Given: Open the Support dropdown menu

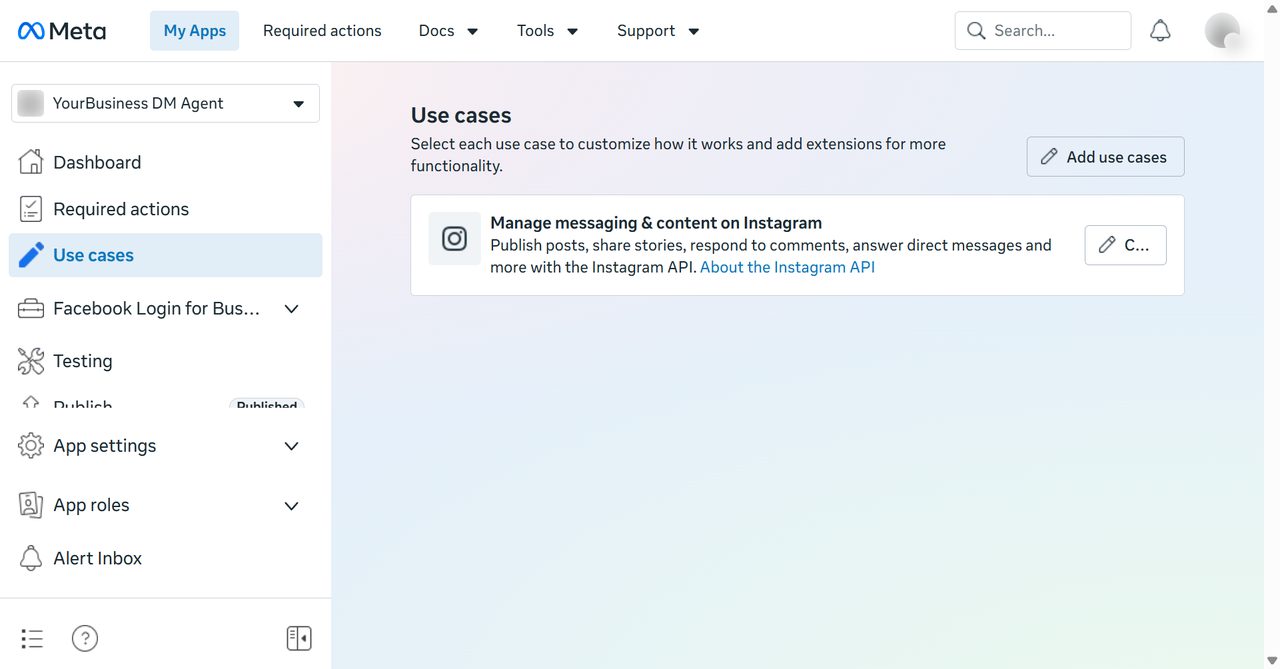Looking at the screenshot, I should [658, 31].
